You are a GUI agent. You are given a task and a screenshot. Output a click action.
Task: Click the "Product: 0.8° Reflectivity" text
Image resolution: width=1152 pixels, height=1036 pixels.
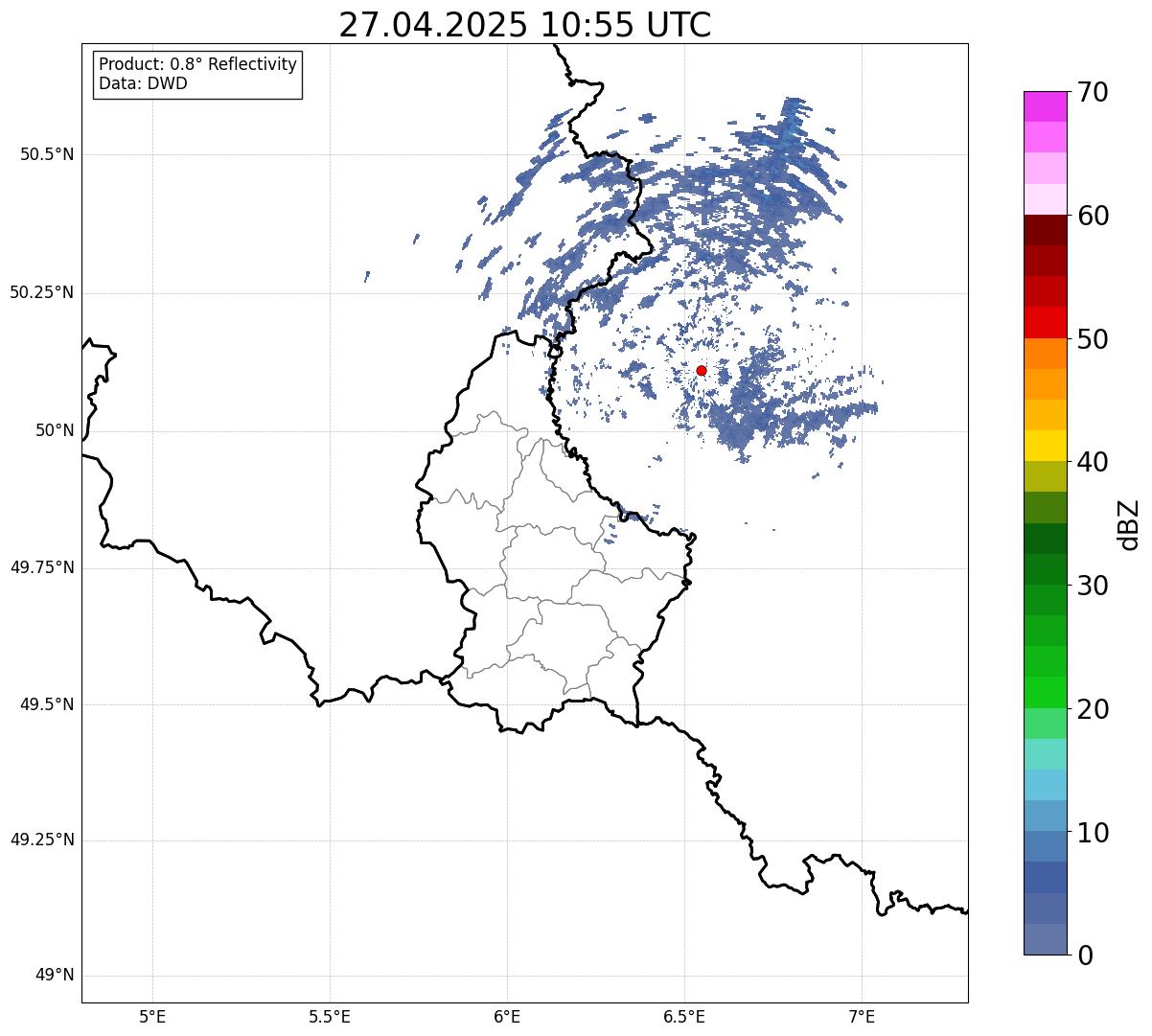[x=198, y=64]
